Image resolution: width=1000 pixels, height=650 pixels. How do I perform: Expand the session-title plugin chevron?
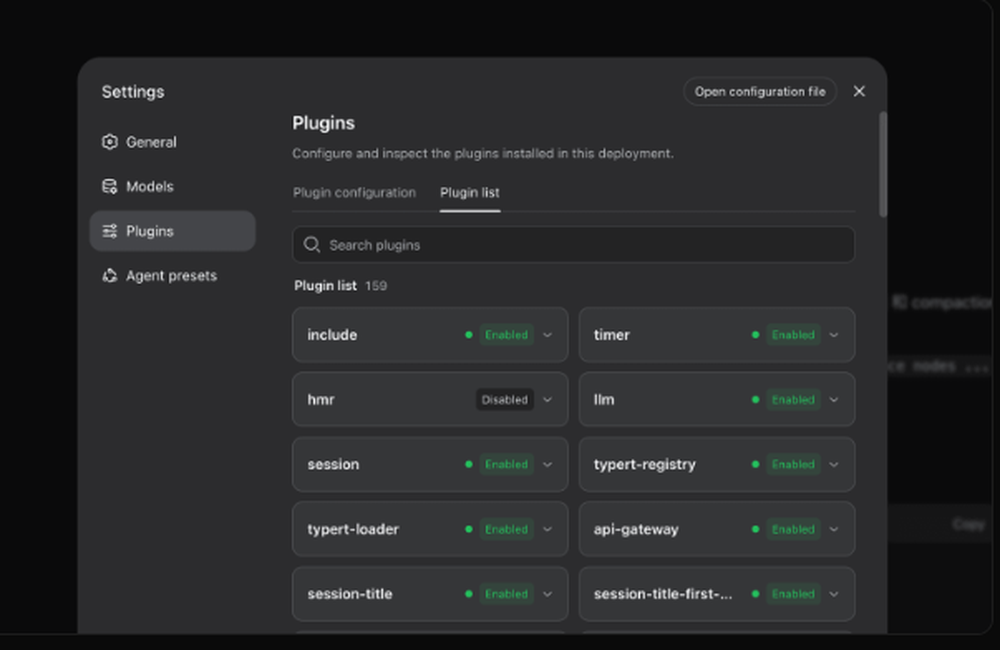click(x=547, y=594)
